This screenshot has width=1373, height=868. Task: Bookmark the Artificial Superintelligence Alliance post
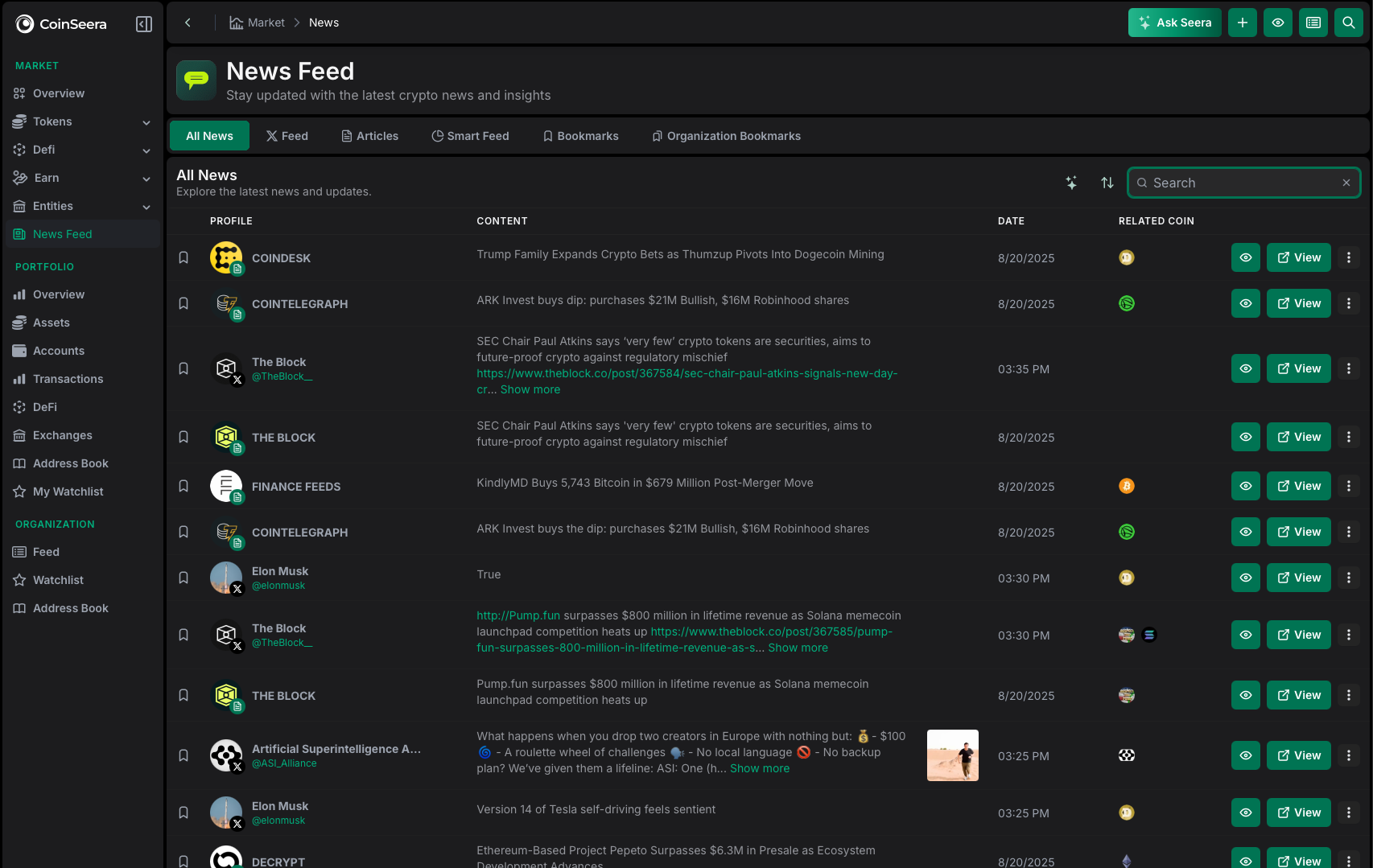pos(183,755)
